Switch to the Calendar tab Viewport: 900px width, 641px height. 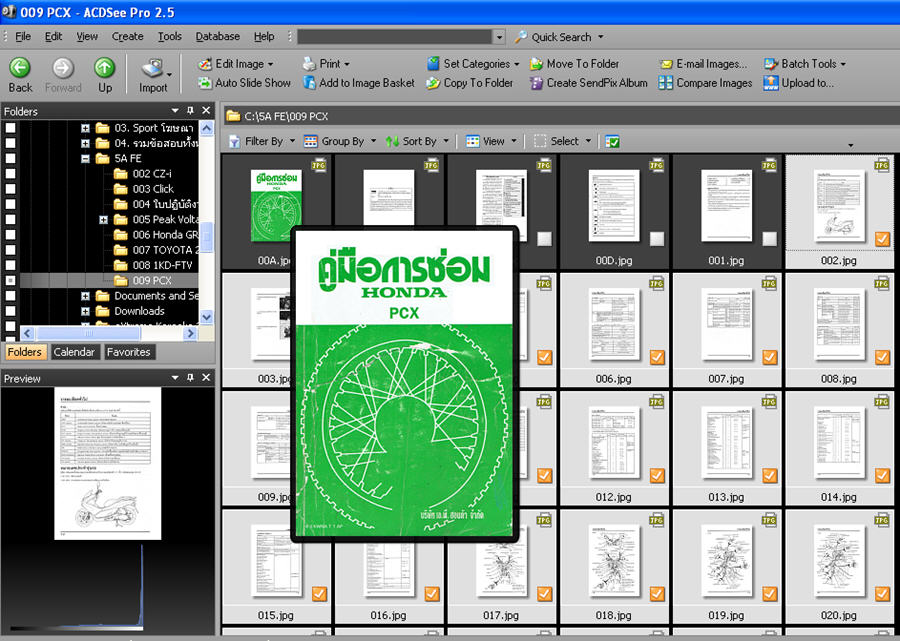click(74, 352)
